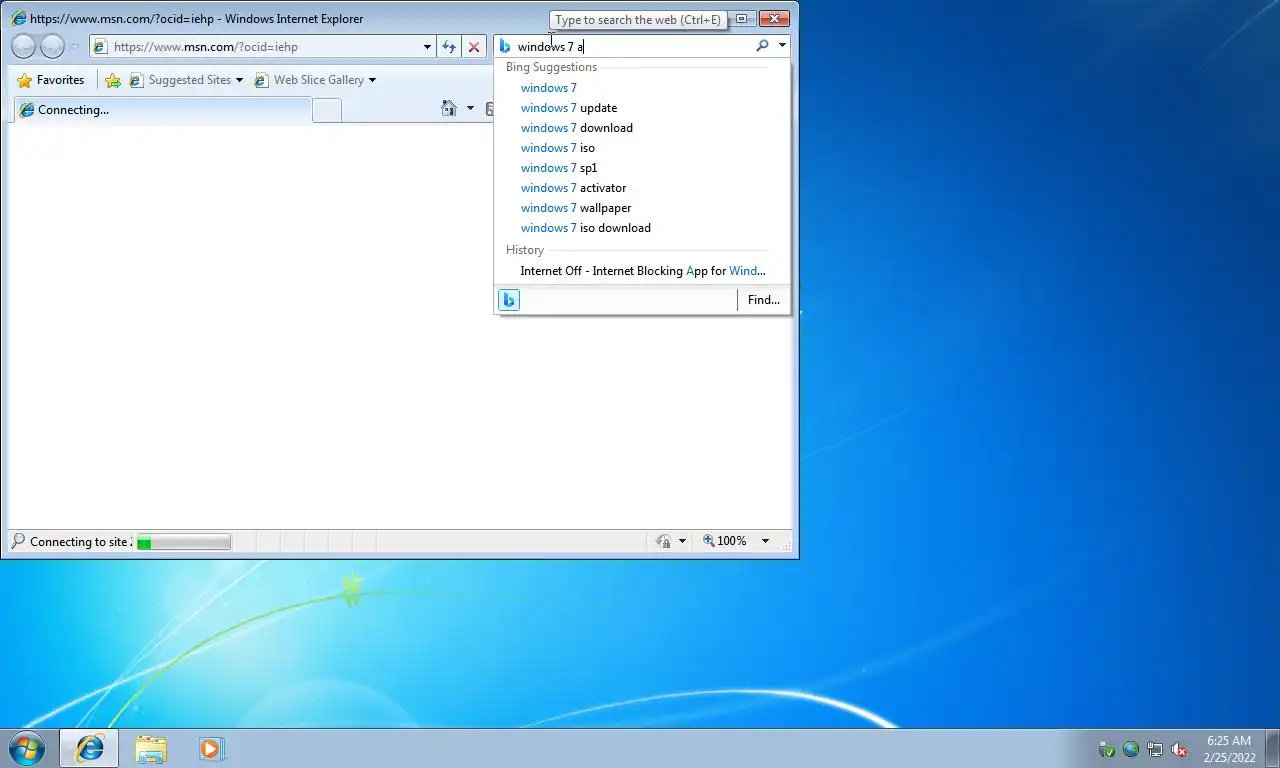
Task: Maximize the Internet Explorer window
Action: click(x=741, y=18)
